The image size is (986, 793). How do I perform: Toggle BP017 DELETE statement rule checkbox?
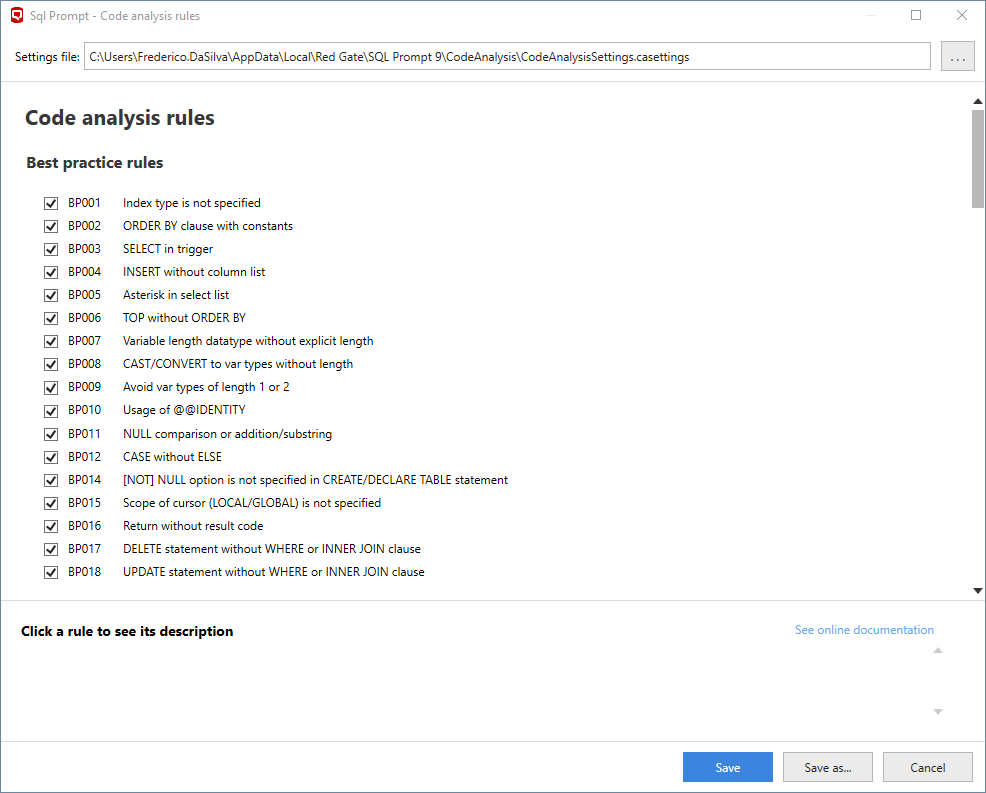[51, 549]
